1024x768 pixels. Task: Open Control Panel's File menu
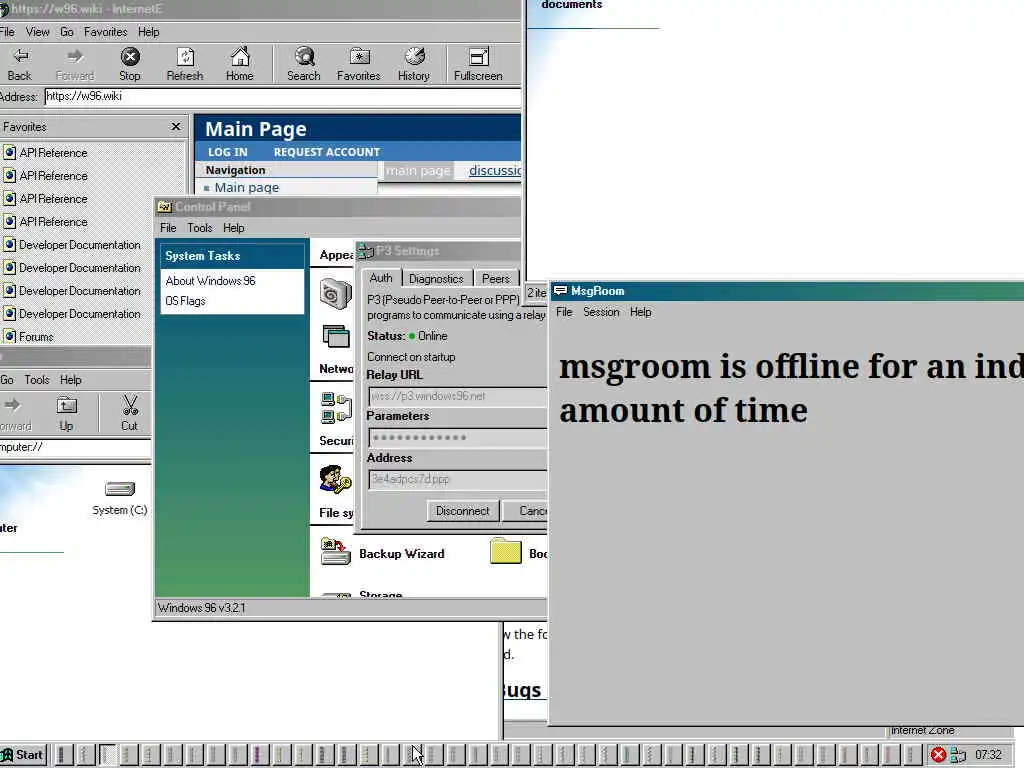point(168,228)
